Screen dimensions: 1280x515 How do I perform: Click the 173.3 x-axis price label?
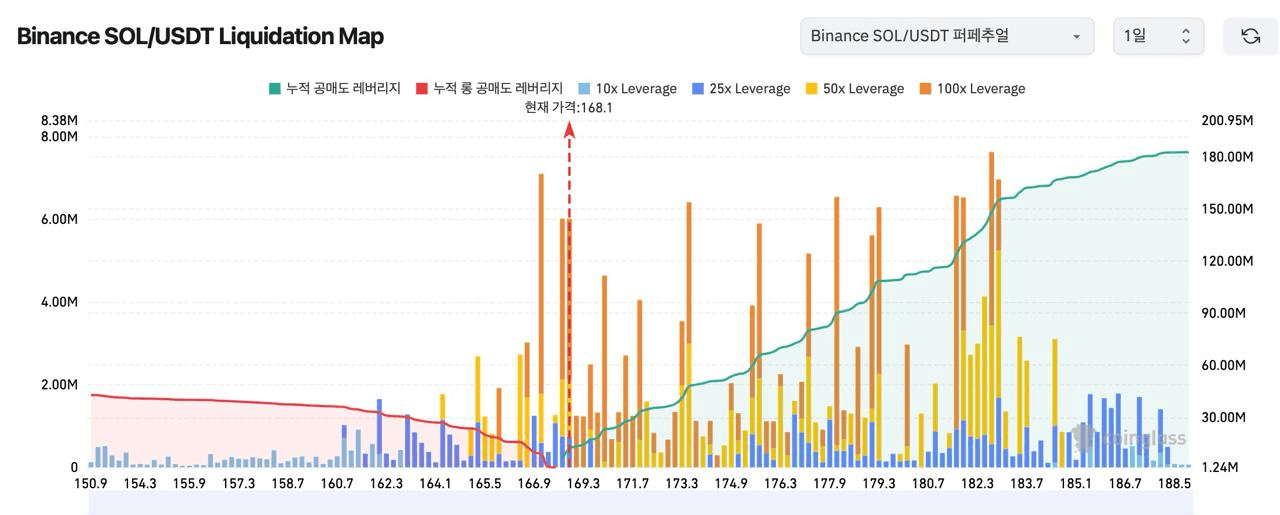click(682, 483)
